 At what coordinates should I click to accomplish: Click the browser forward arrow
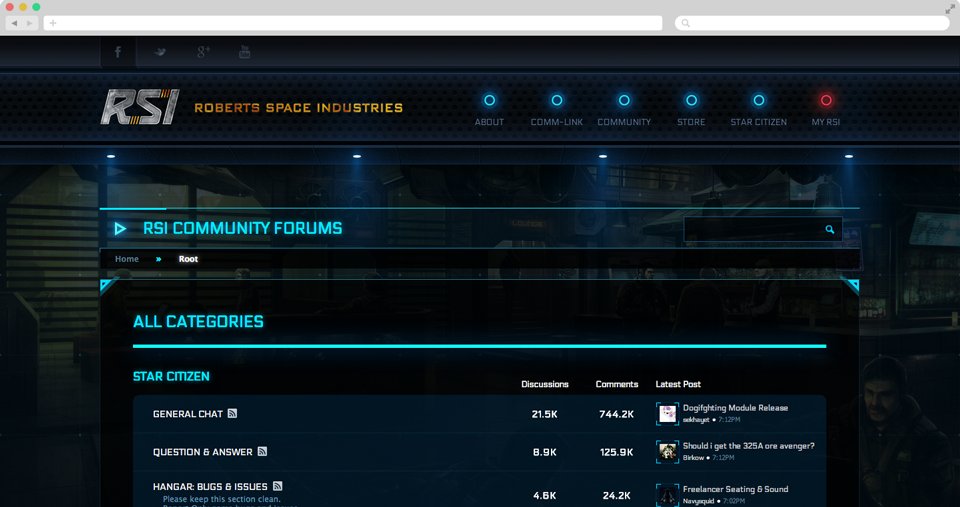30,23
